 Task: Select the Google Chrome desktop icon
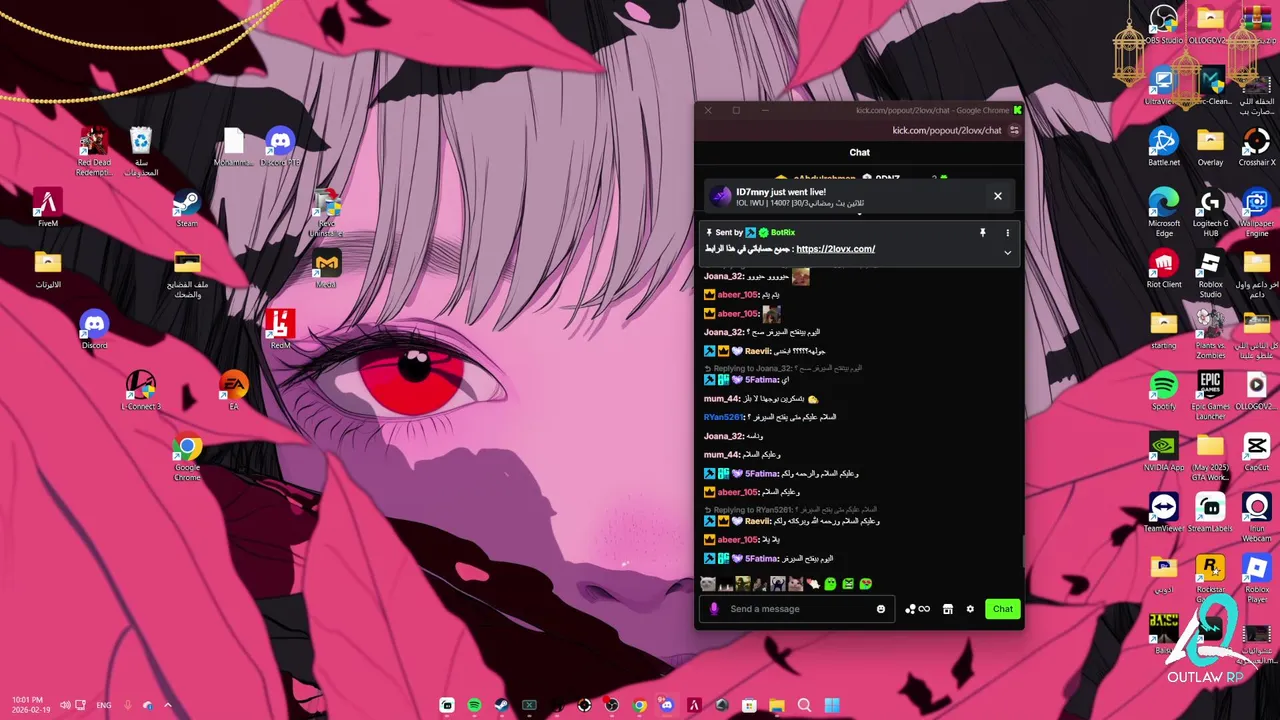187,457
